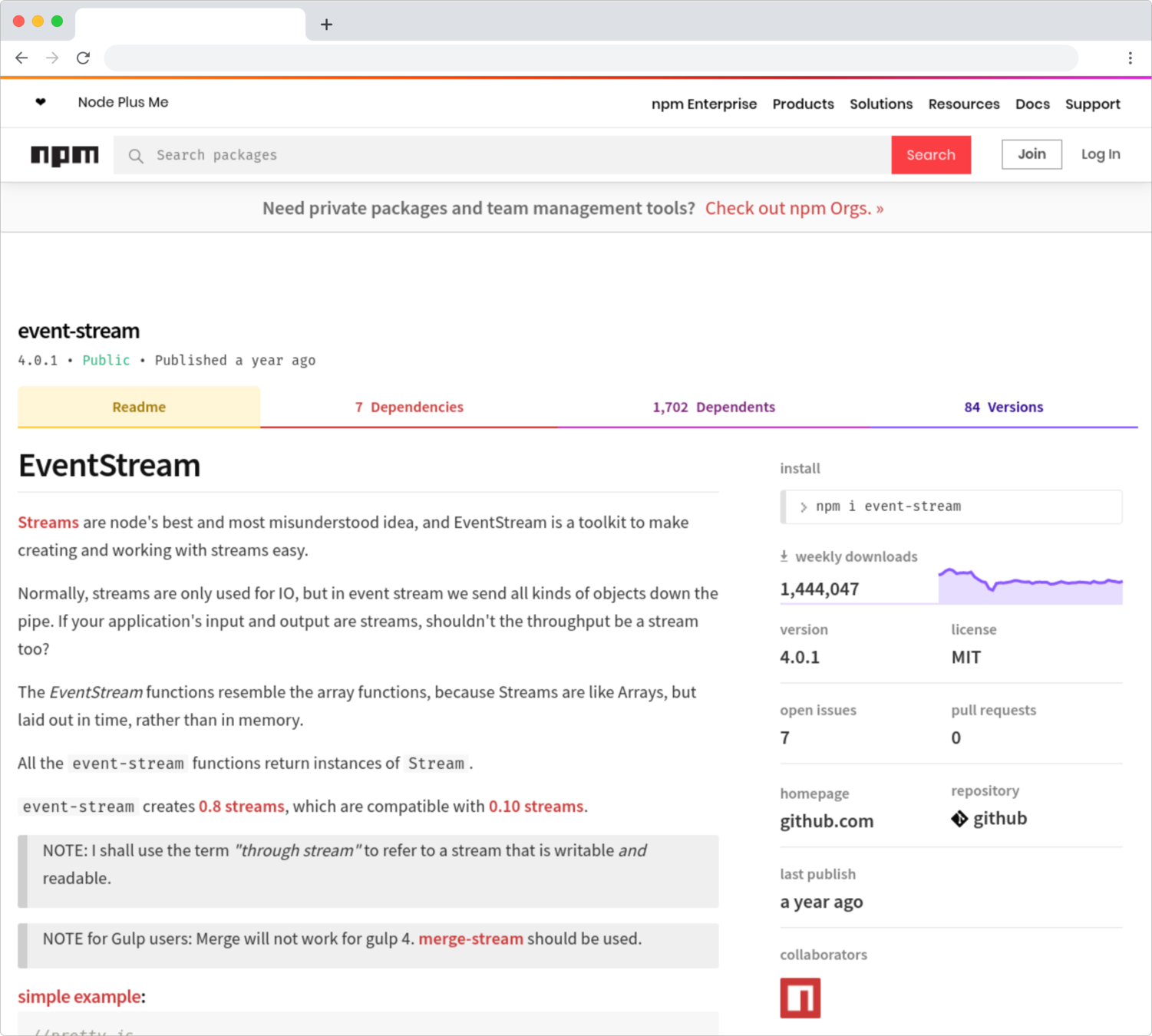Click the last publish 'a year ago' value
Image resolution: width=1152 pixels, height=1036 pixels.
tap(821, 902)
